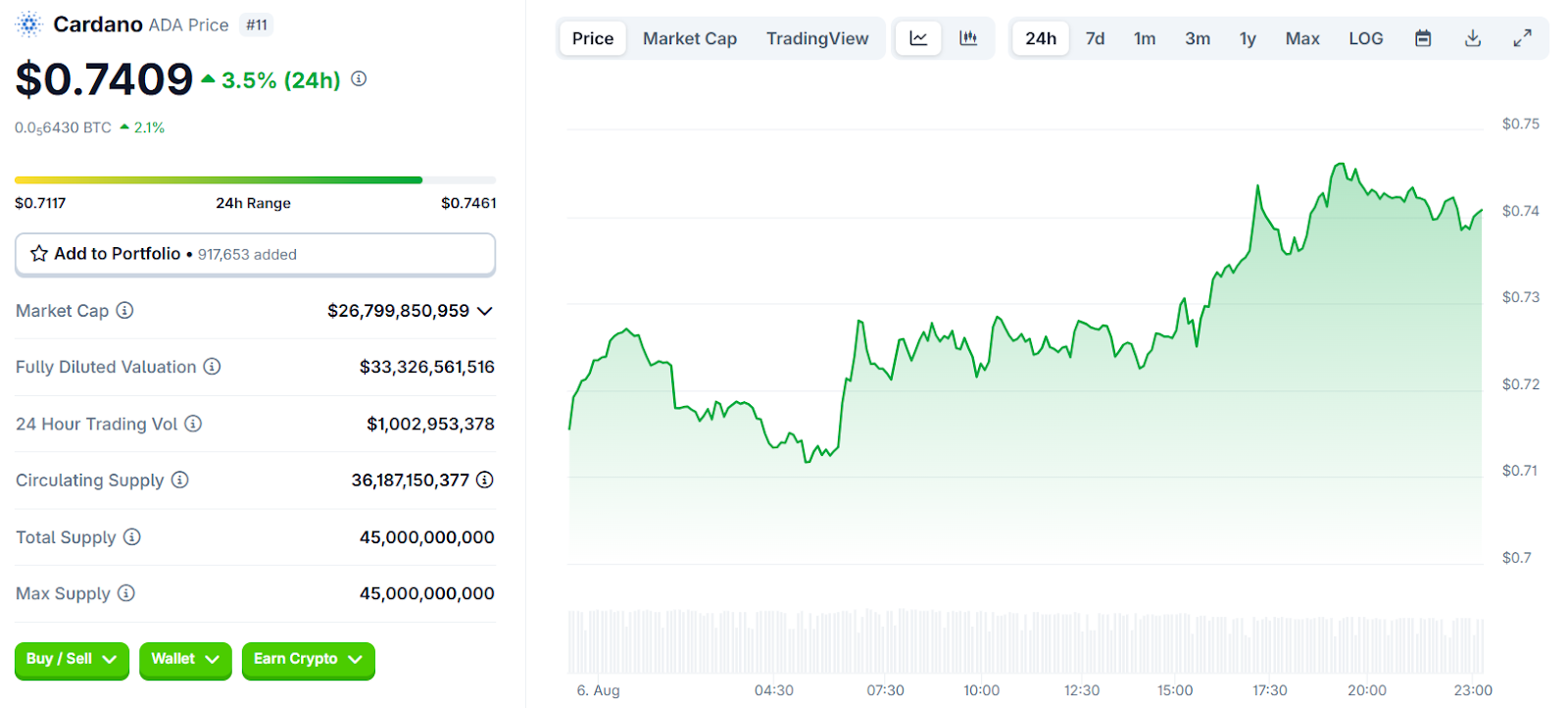Screen dimensions: 1568x708
Task: Click the 3.5% (24h) change text
Action: tap(281, 80)
